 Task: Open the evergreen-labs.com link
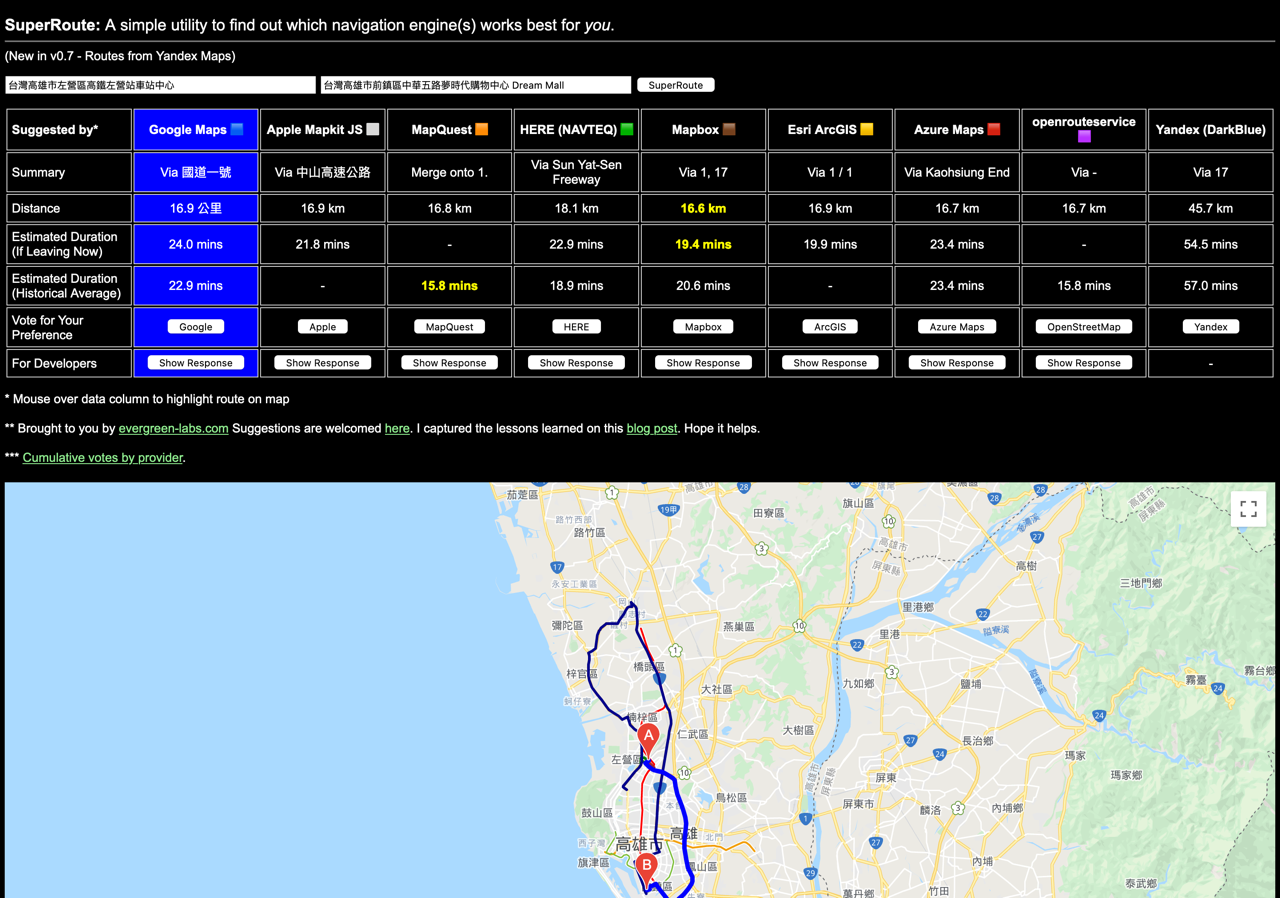tap(174, 428)
